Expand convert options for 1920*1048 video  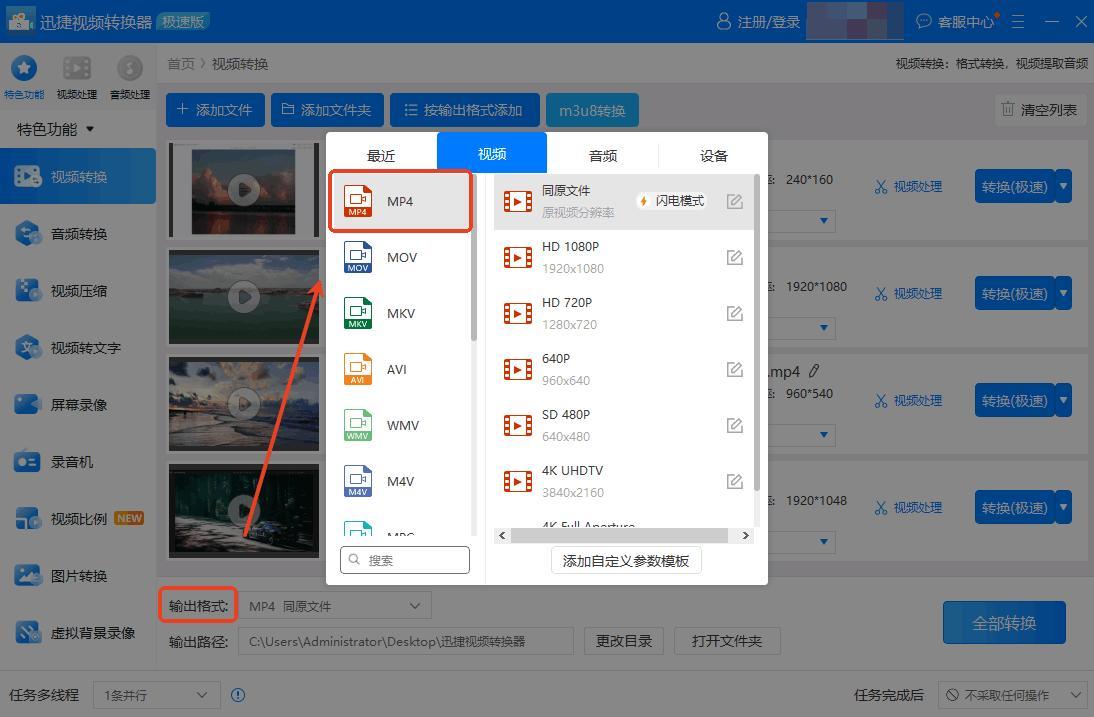[x=1063, y=508]
